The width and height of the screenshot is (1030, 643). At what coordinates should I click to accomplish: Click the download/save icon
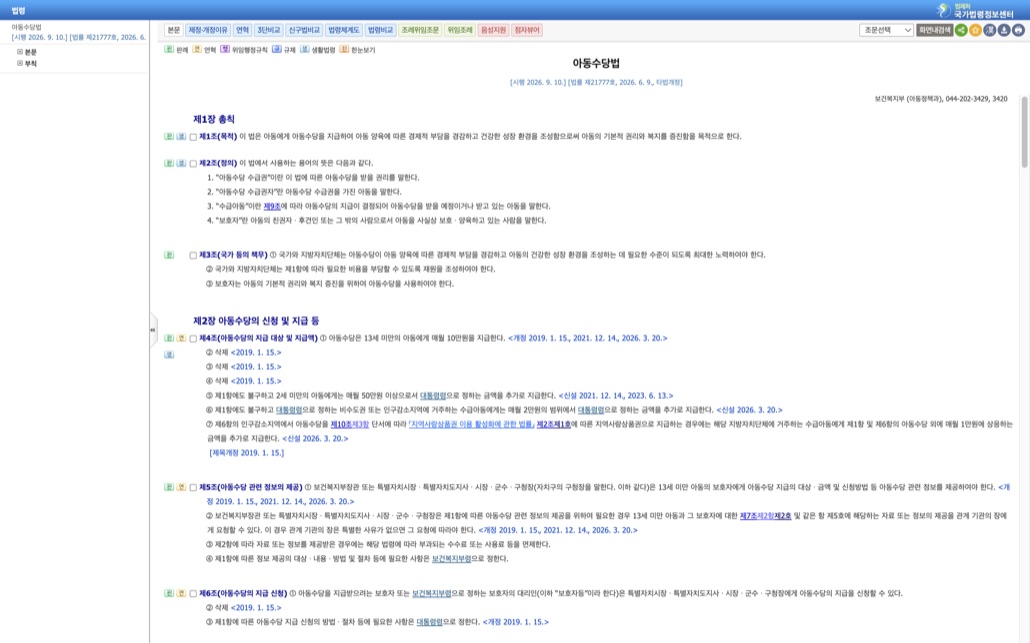[1004, 30]
